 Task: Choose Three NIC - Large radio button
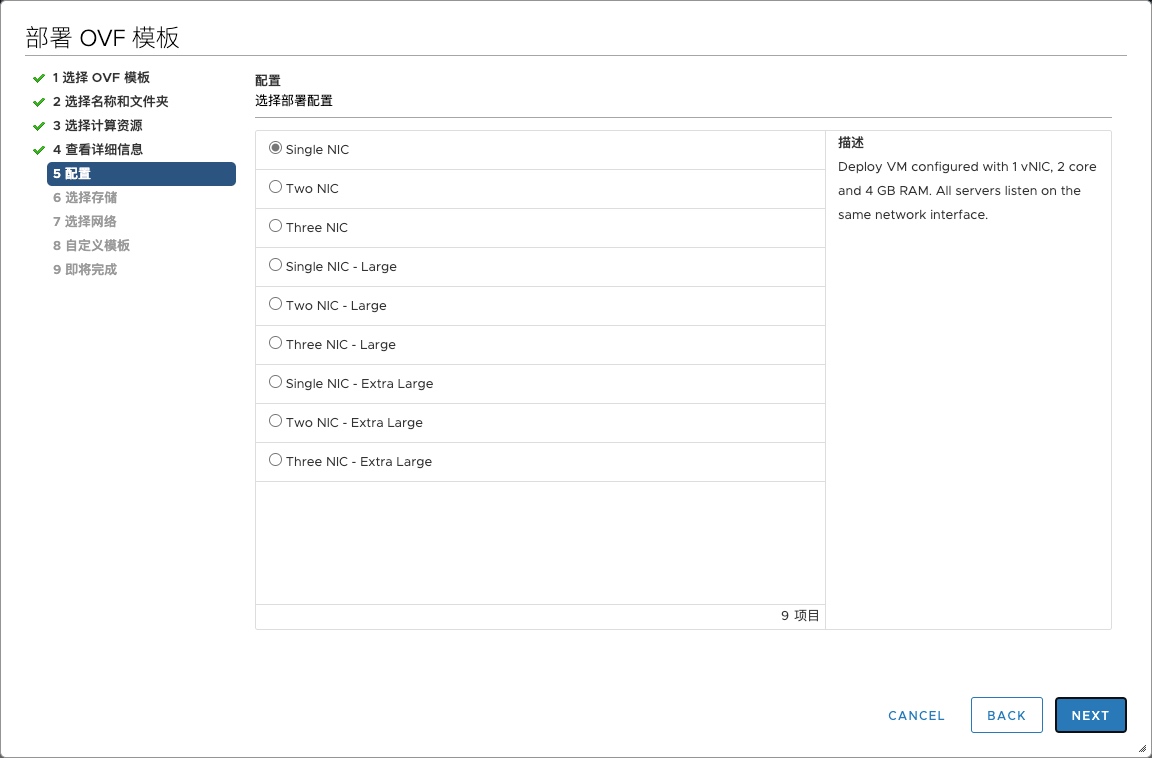click(x=275, y=343)
